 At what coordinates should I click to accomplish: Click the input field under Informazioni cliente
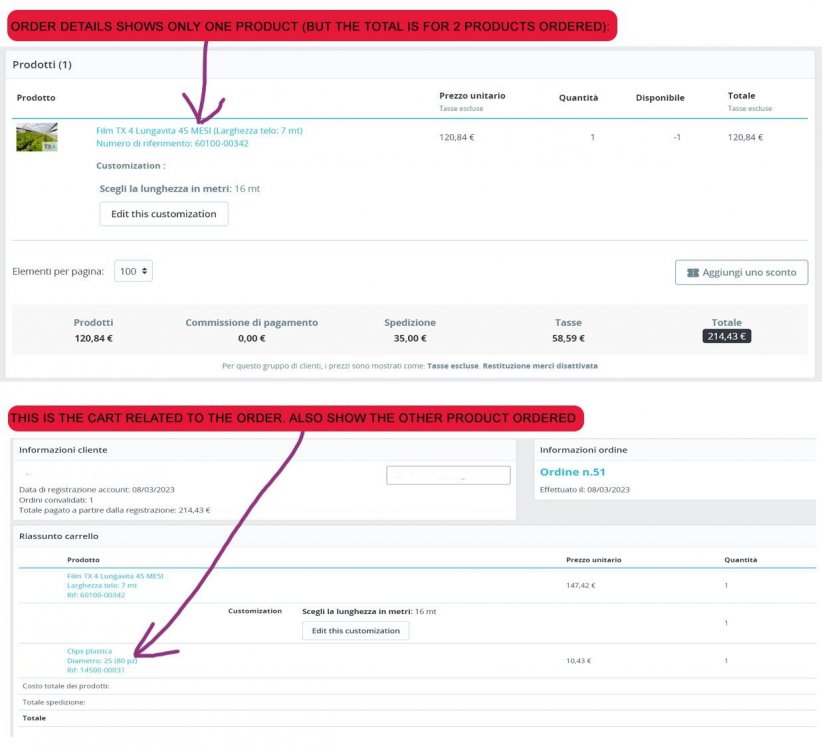click(x=448, y=475)
